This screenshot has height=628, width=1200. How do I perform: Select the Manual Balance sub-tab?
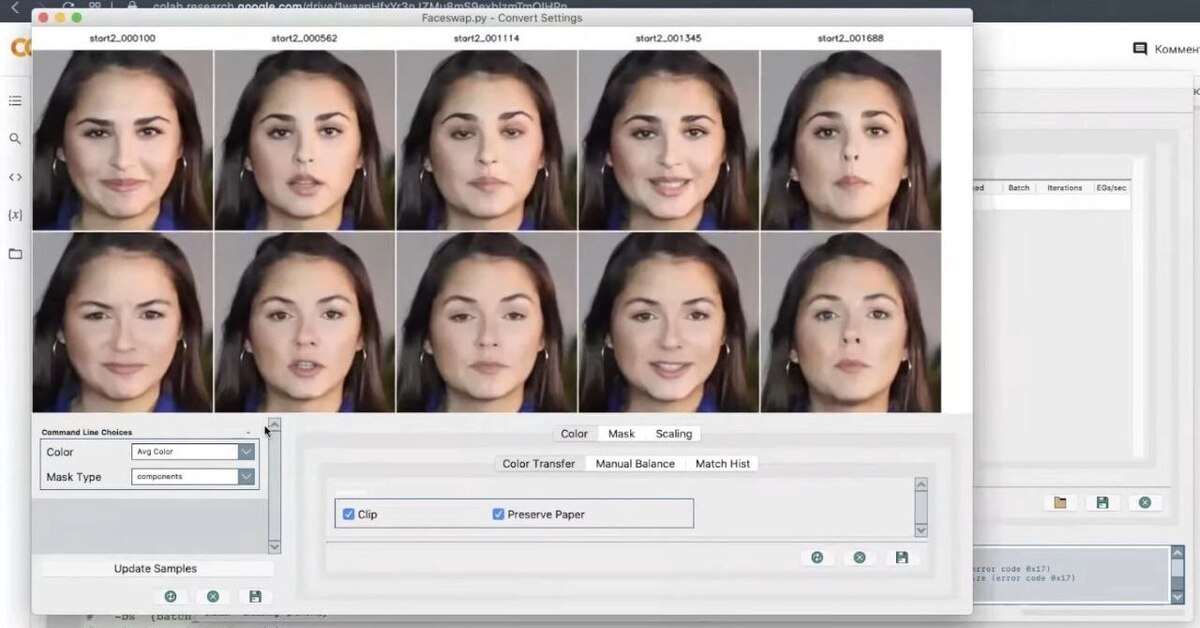tap(635, 464)
